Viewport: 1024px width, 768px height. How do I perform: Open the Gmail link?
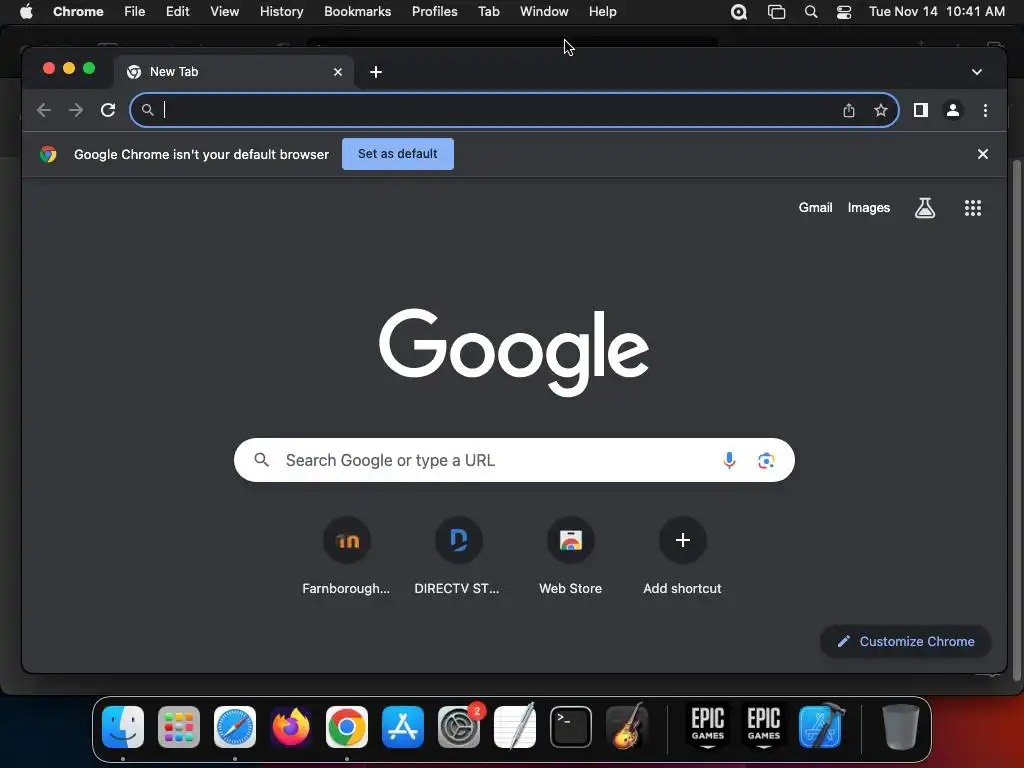pos(815,208)
